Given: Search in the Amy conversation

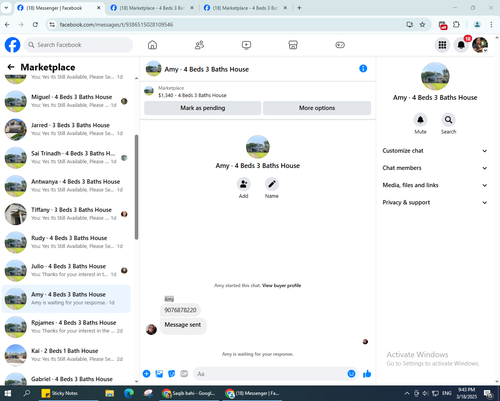Looking at the screenshot, I should coord(449,120).
